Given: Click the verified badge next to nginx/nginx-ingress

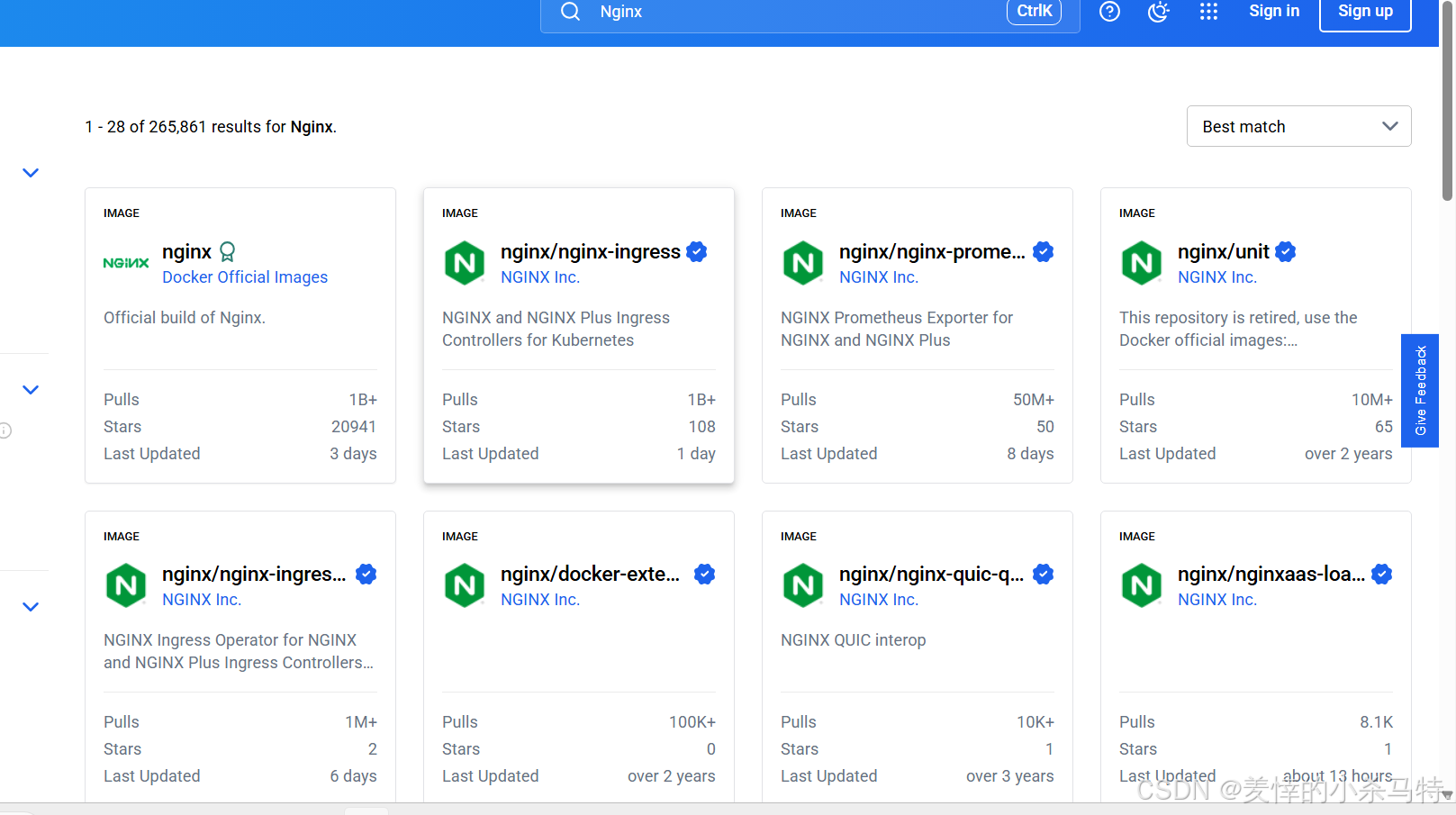Looking at the screenshot, I should (697, 252).
